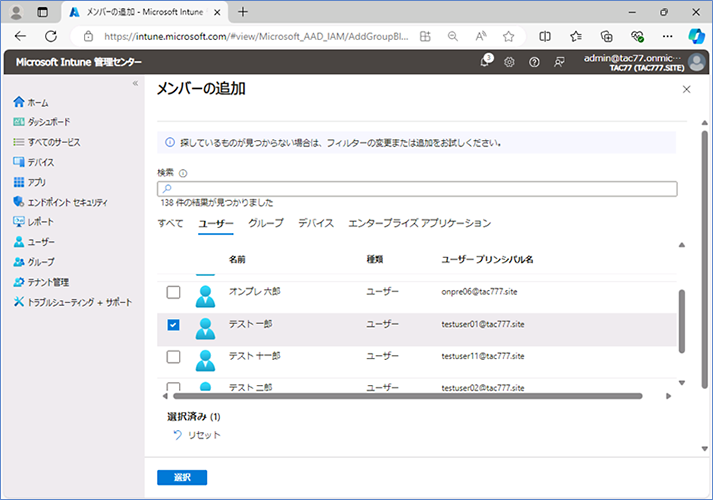Click the 選択 button
This screenshot has height=500, width=713.
point(182,477)
